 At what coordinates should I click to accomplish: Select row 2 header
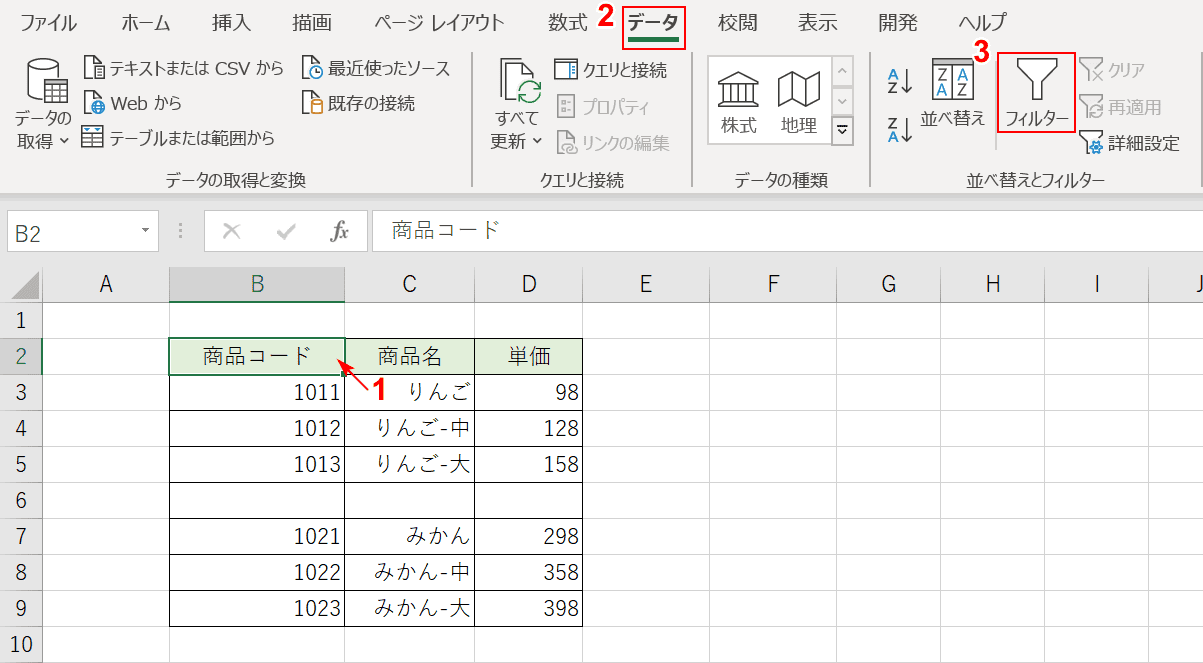[x=21, y=356]
